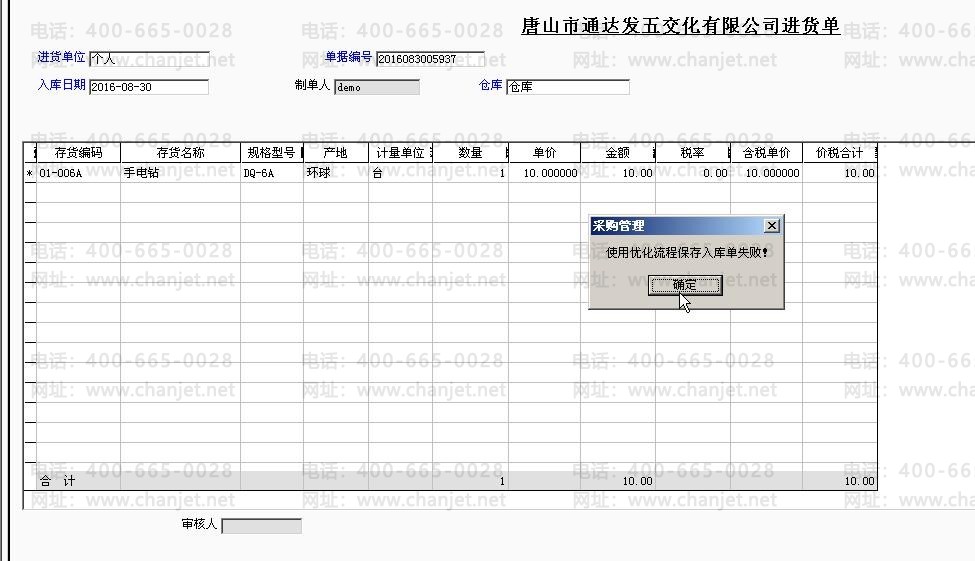Click the 仓库 label
The height and width of the screenshot is (561, 975).
pyautogui.click(x=491, y=85)
